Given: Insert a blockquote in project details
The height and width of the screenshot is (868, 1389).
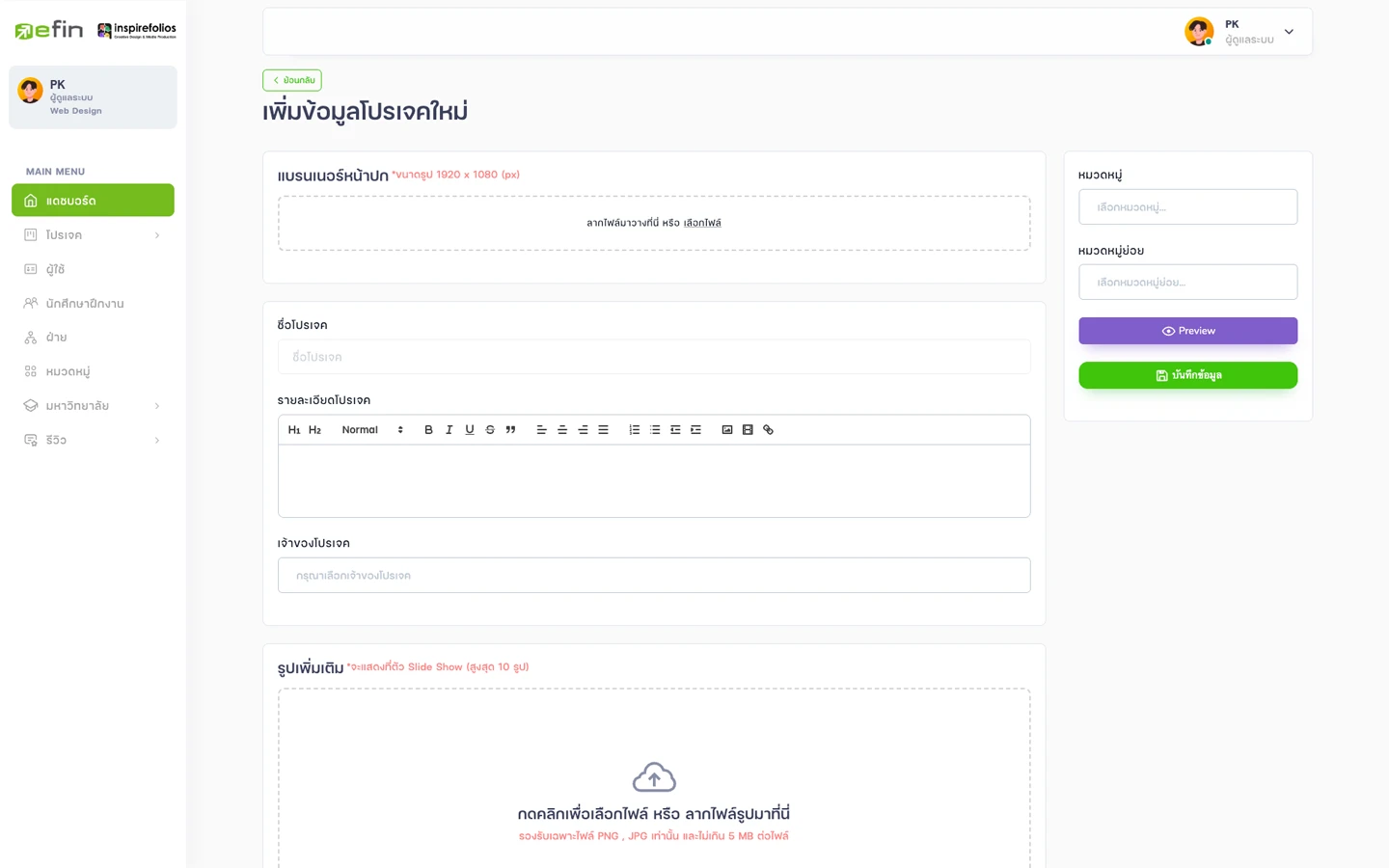Looking at the screenshot, I should [x=510, y=430].
